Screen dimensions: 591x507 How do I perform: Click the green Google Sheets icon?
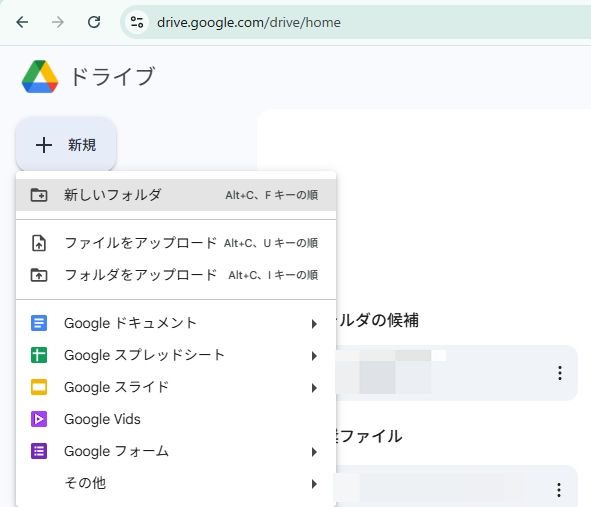tap(39, 355)
